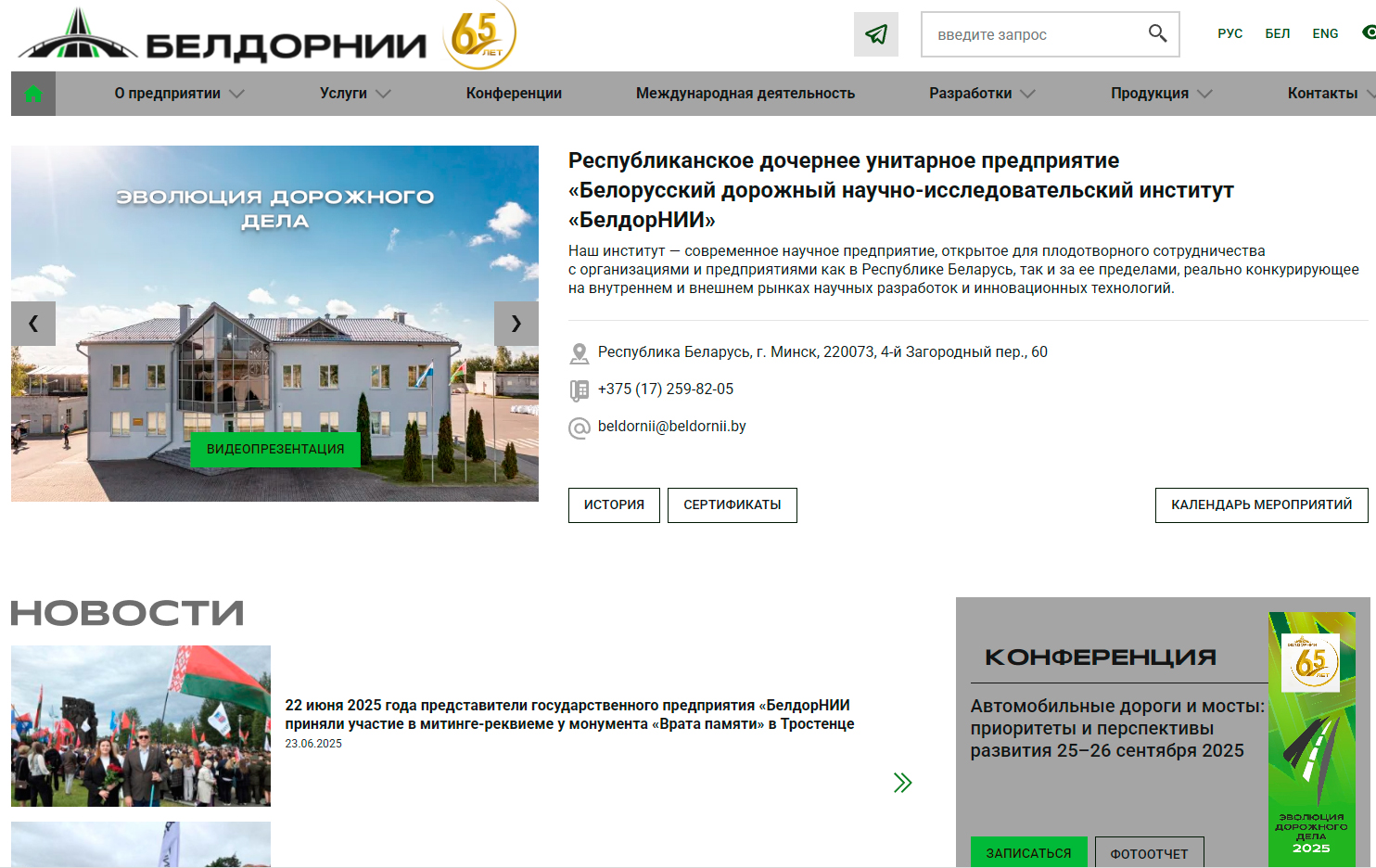Screen dimensions: 1376x868
Task: Click the magnifier search icon
Action: (1157, 33)
